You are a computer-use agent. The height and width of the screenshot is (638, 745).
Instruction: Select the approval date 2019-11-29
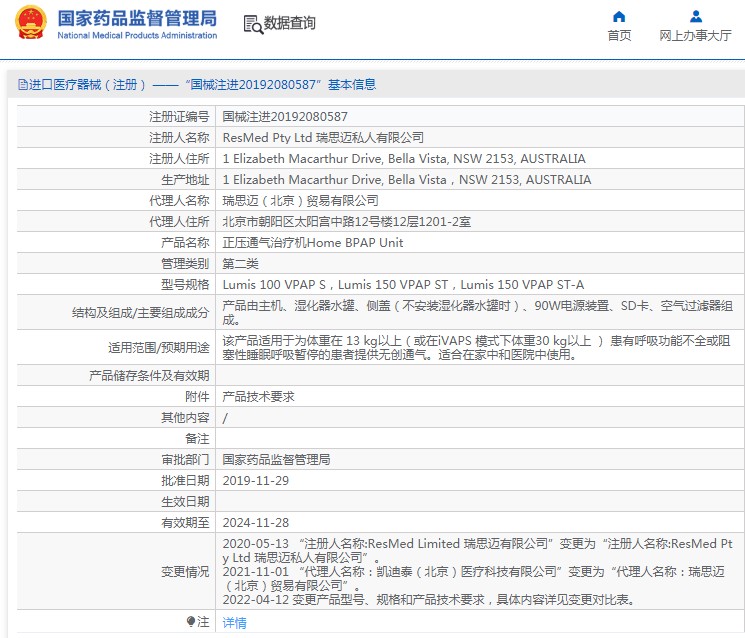tap(256, 480)
